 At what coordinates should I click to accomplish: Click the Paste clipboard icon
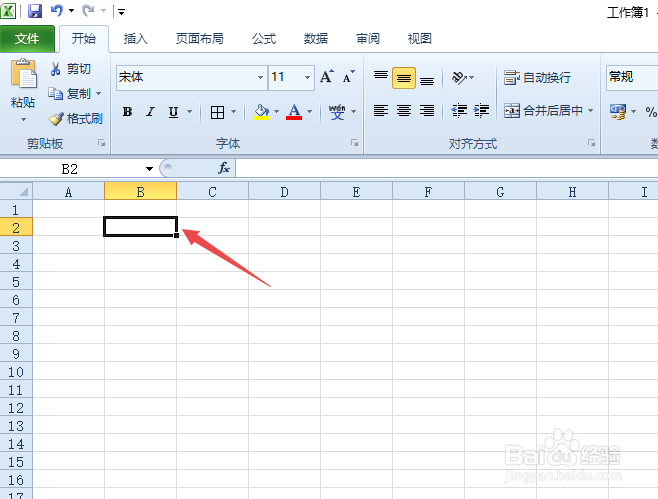24,73
